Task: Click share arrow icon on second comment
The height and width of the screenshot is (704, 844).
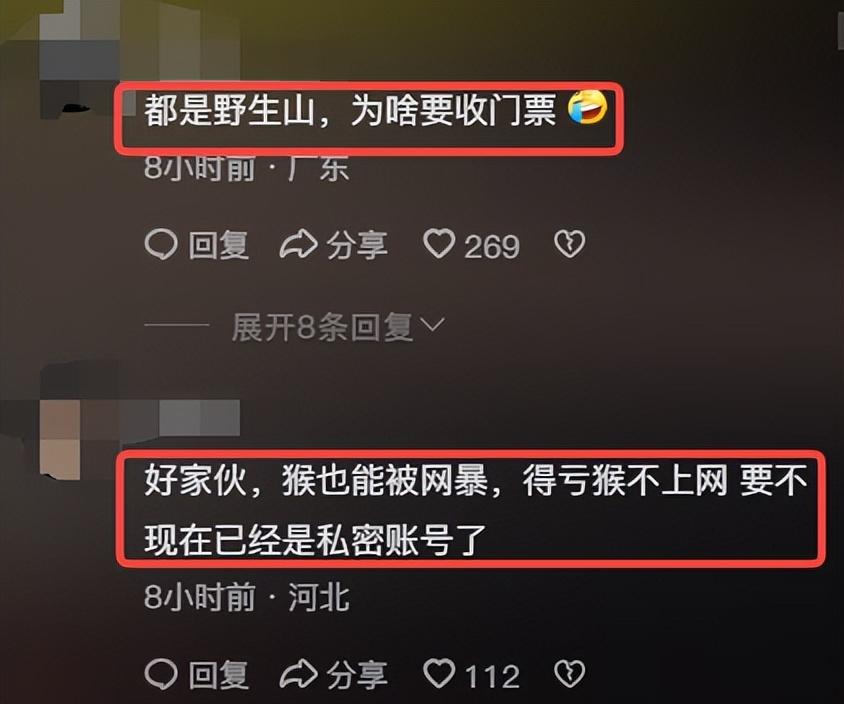Action: click(298, 674)
